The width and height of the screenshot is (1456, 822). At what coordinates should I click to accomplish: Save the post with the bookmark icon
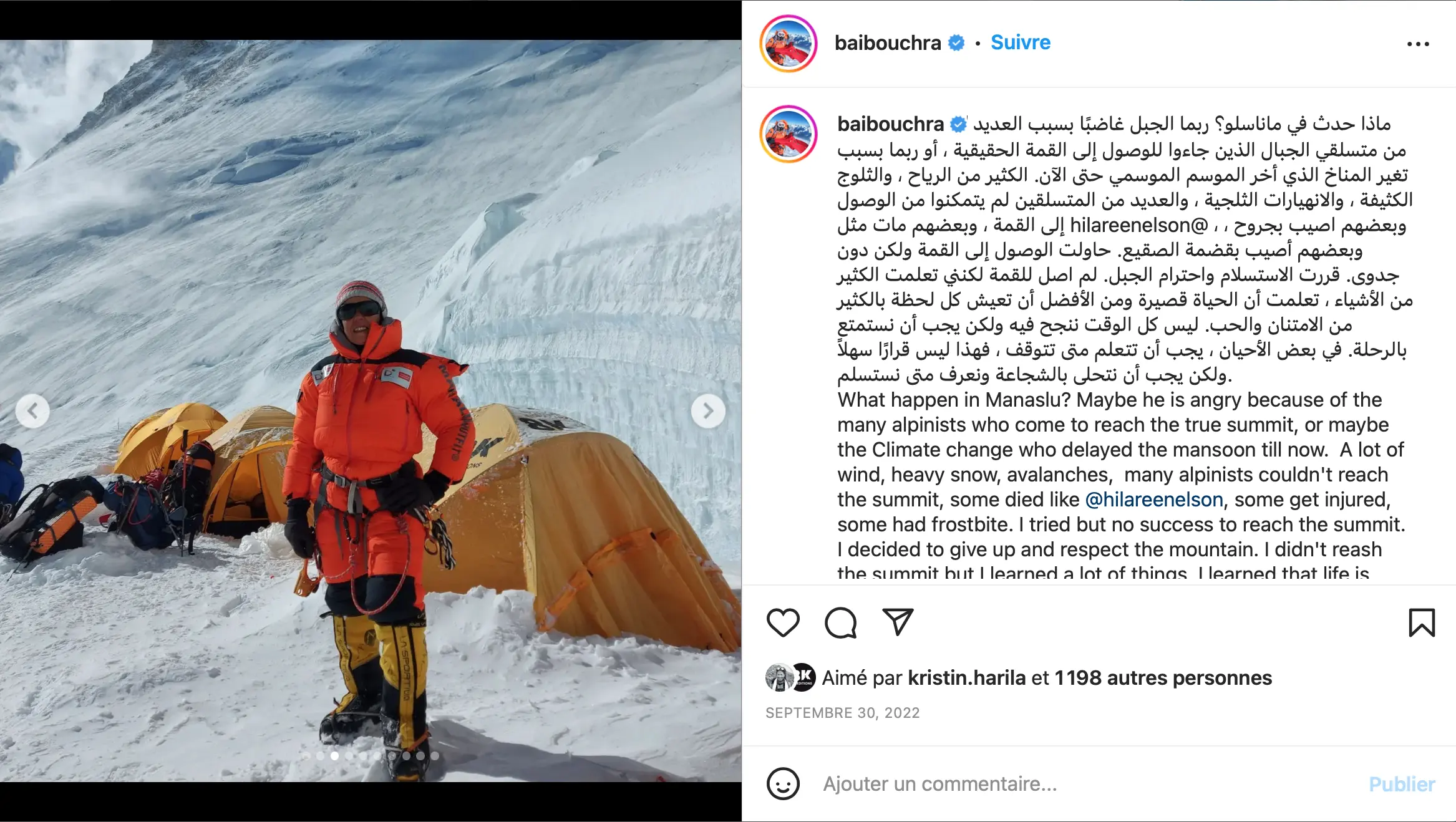coord(1422,622)
